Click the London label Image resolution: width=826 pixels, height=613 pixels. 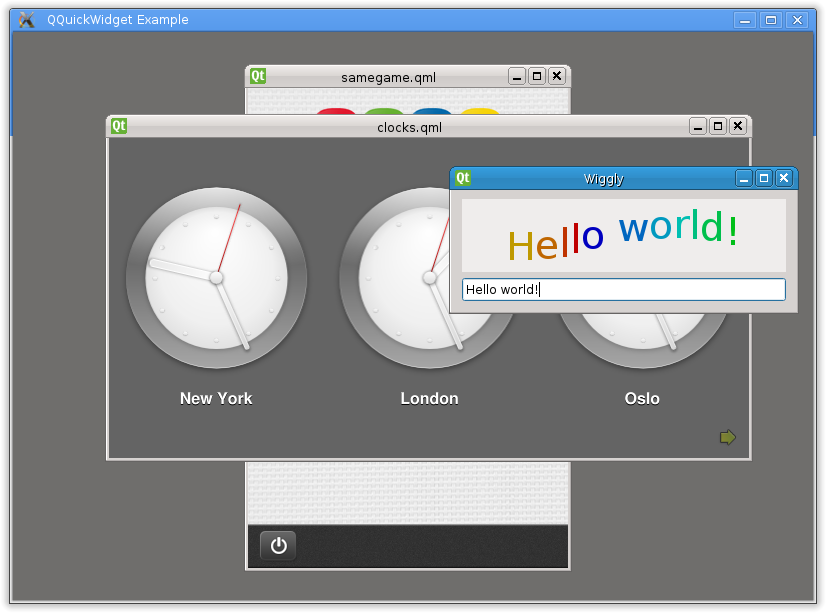pos(429,399)
